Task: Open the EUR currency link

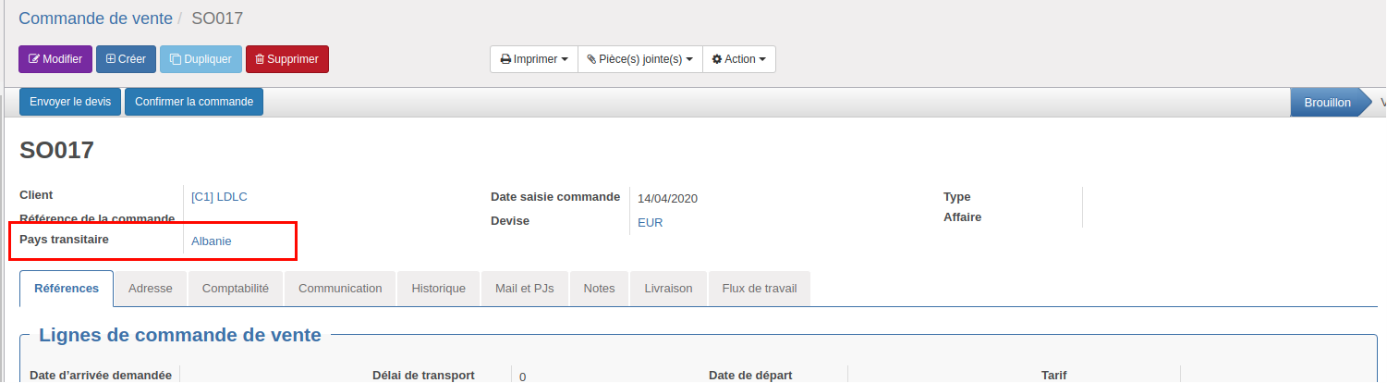Action: (x=650, y=223)
